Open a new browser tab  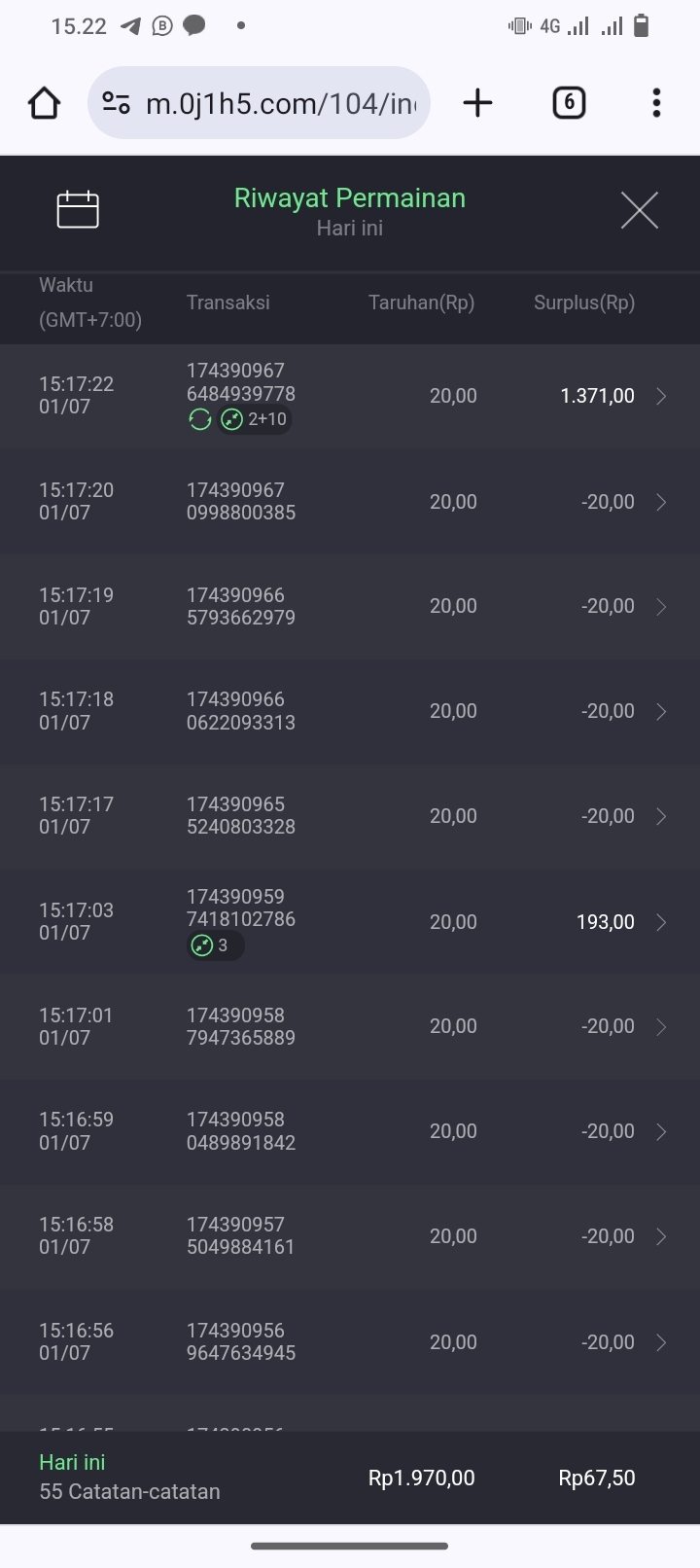[x=477, y=103]
